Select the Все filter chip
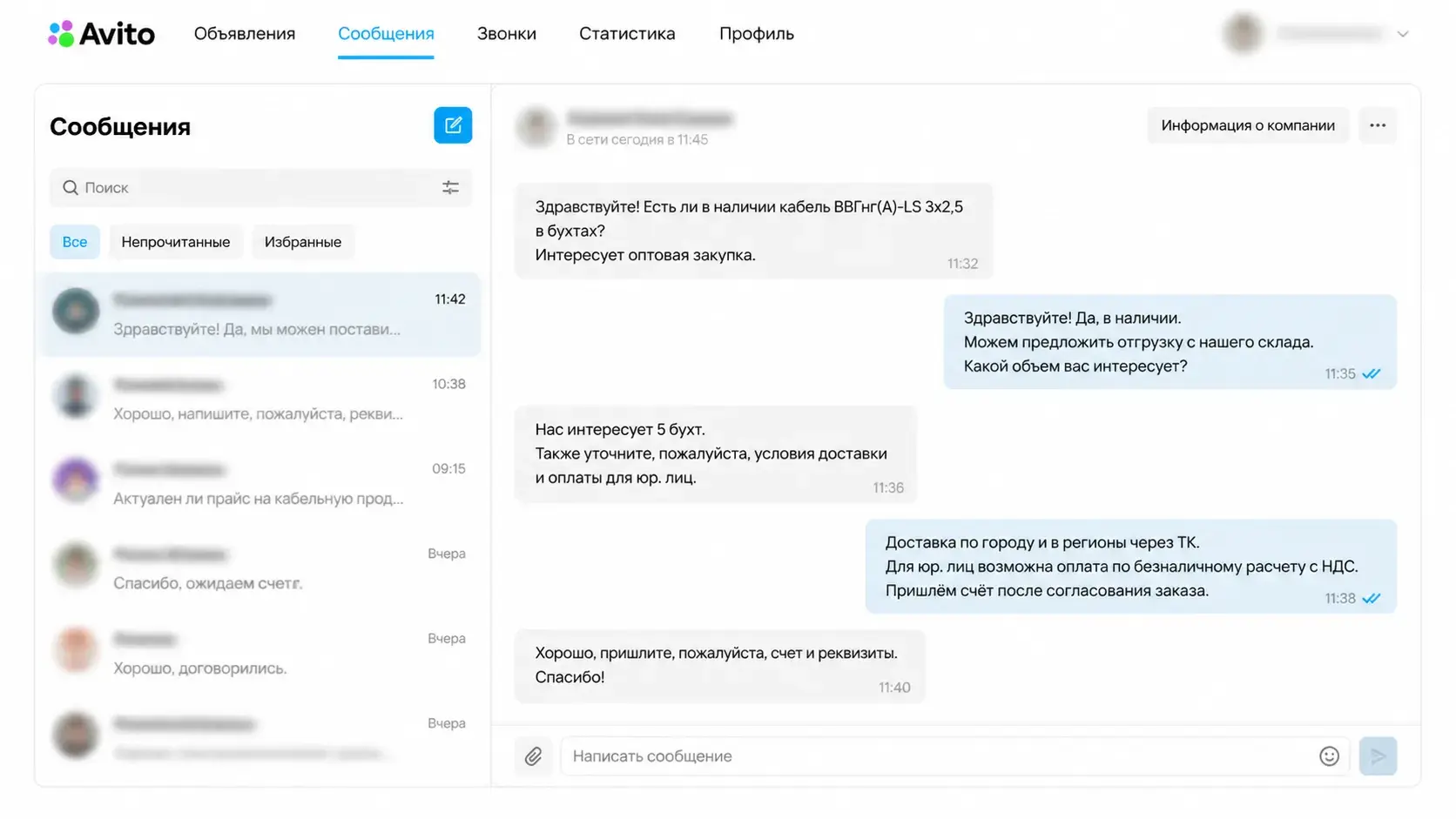This screenshot has height=819, width=1456. click(75, 242)
